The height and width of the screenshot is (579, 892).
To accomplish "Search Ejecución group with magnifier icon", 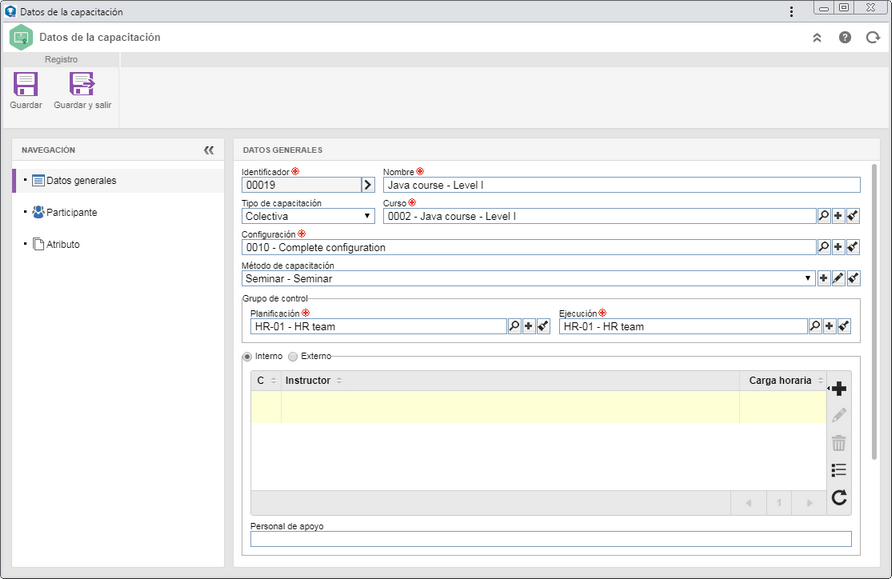I will (x=815, y=326).
